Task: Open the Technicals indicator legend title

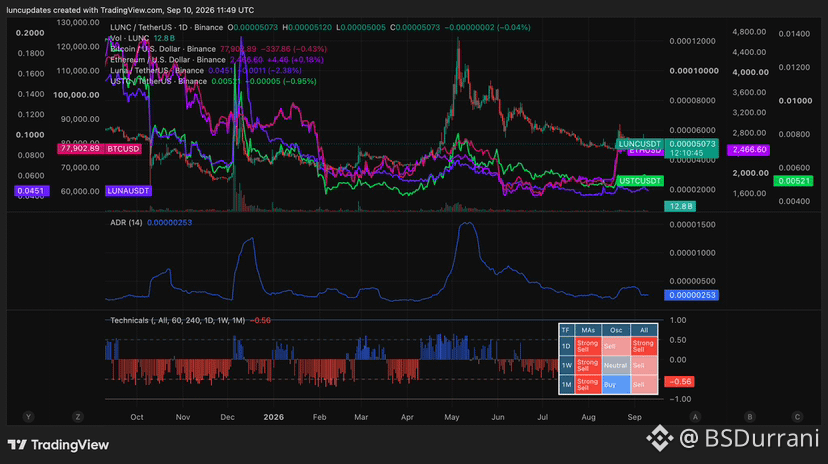Action: (x=177, y=320)
